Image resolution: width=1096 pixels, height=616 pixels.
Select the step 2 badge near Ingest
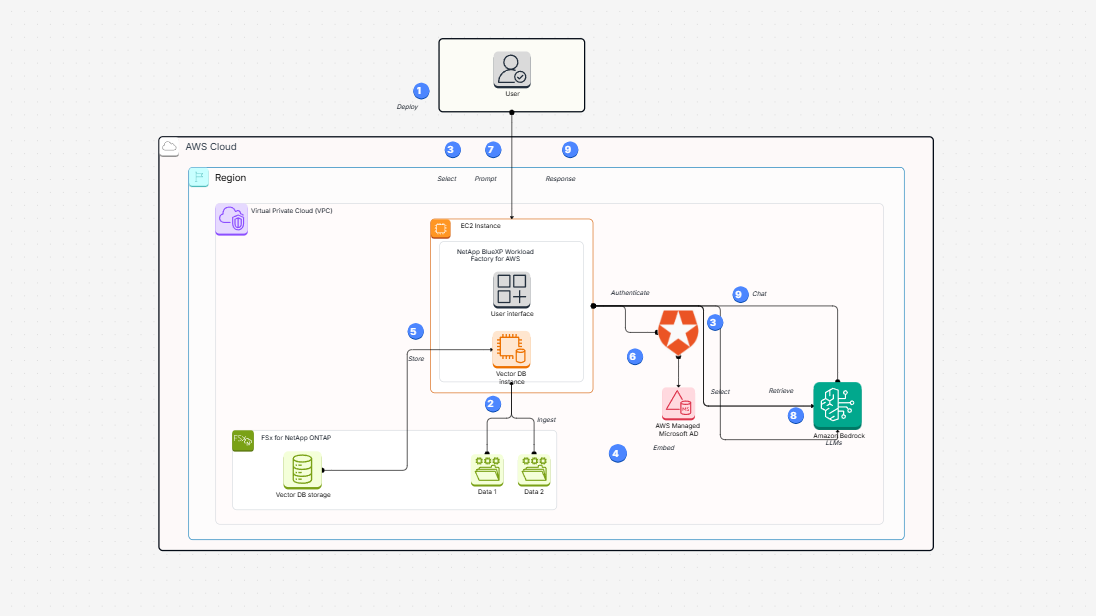(493, 404)
